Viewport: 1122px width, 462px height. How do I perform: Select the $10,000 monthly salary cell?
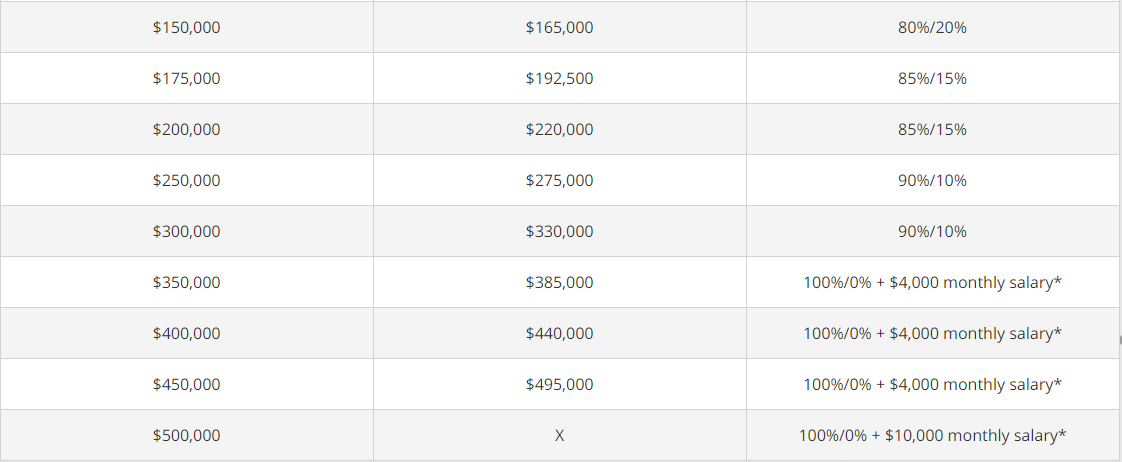coord(932,436)
